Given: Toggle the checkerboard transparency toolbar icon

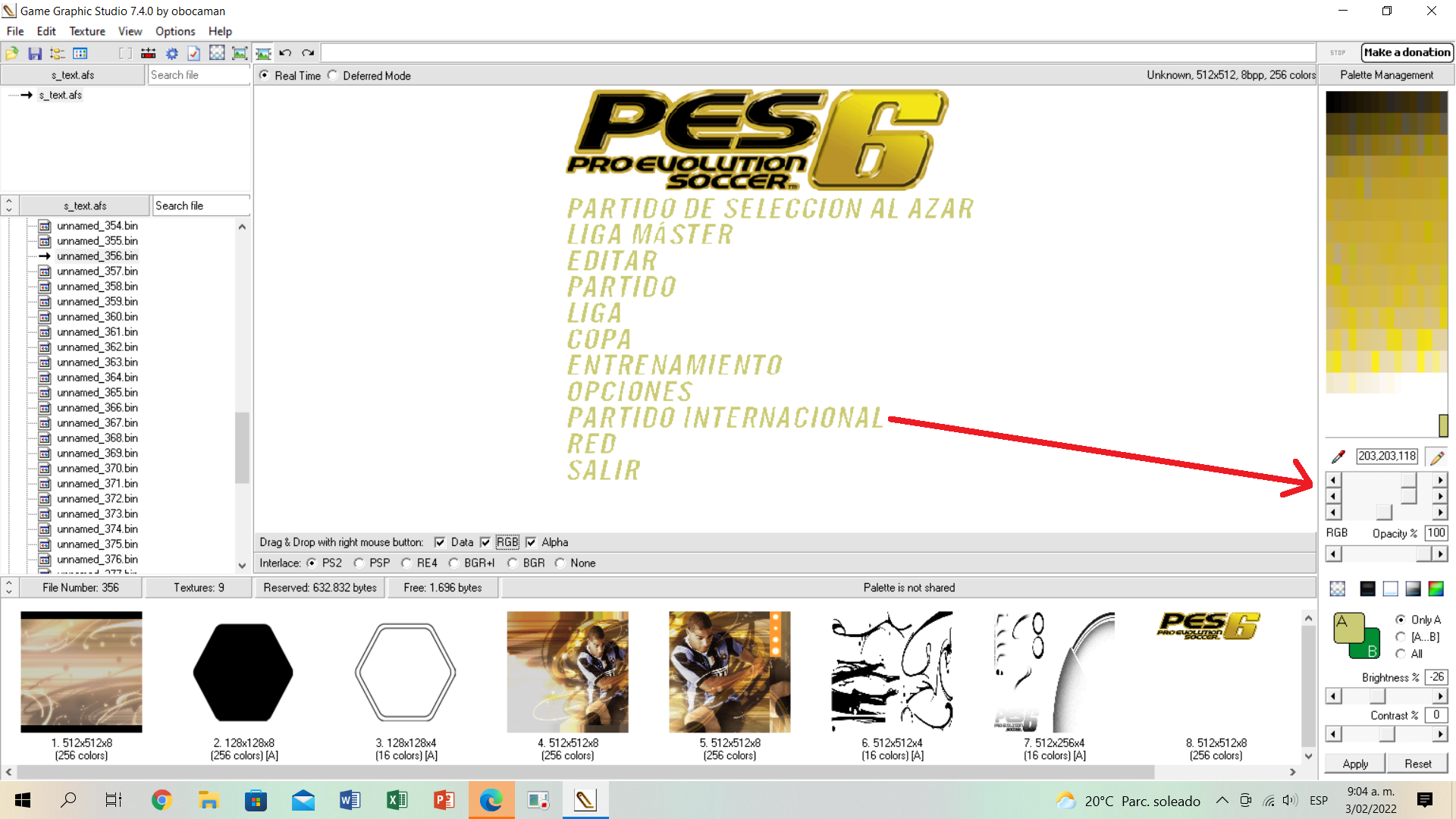Looking at the screenshot, I should pos(217,52).
